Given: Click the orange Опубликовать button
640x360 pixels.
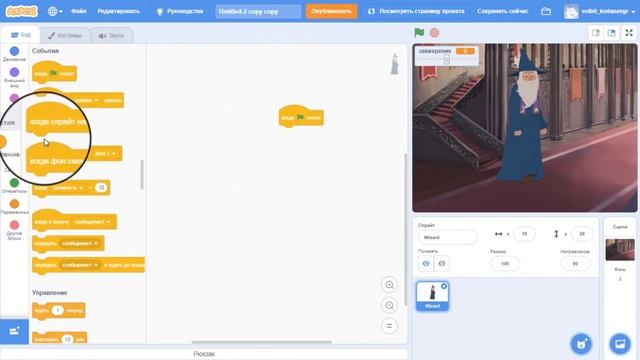Looking at the screenshot, I should [x=331, y=11].
